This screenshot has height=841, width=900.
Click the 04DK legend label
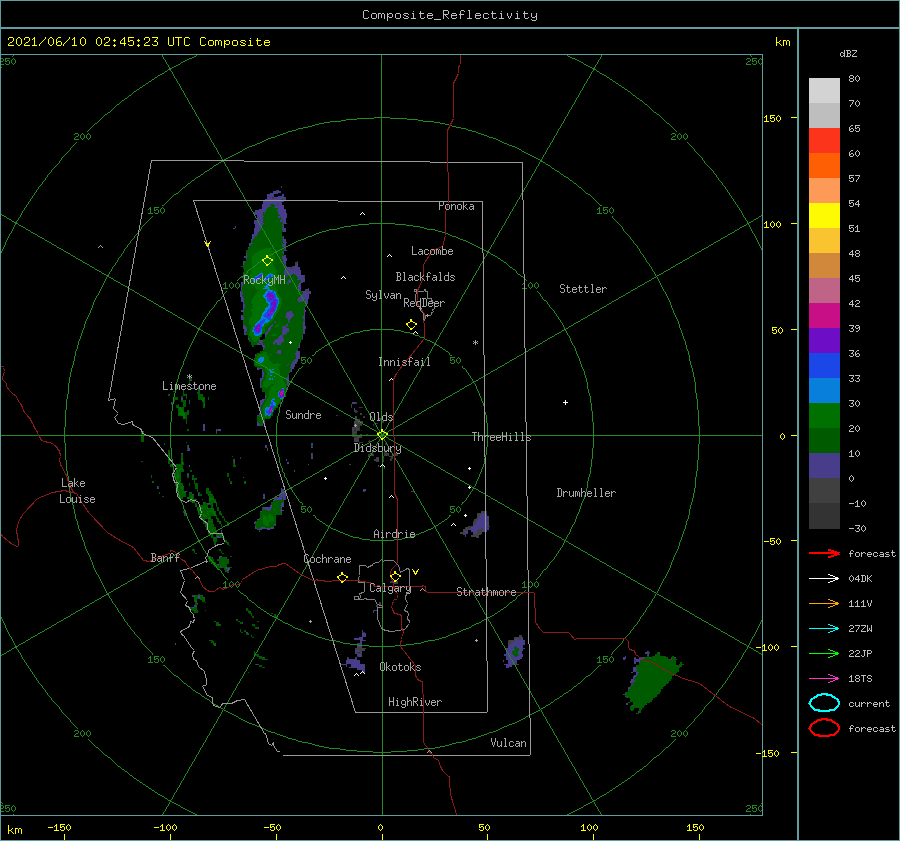point(860,578)
